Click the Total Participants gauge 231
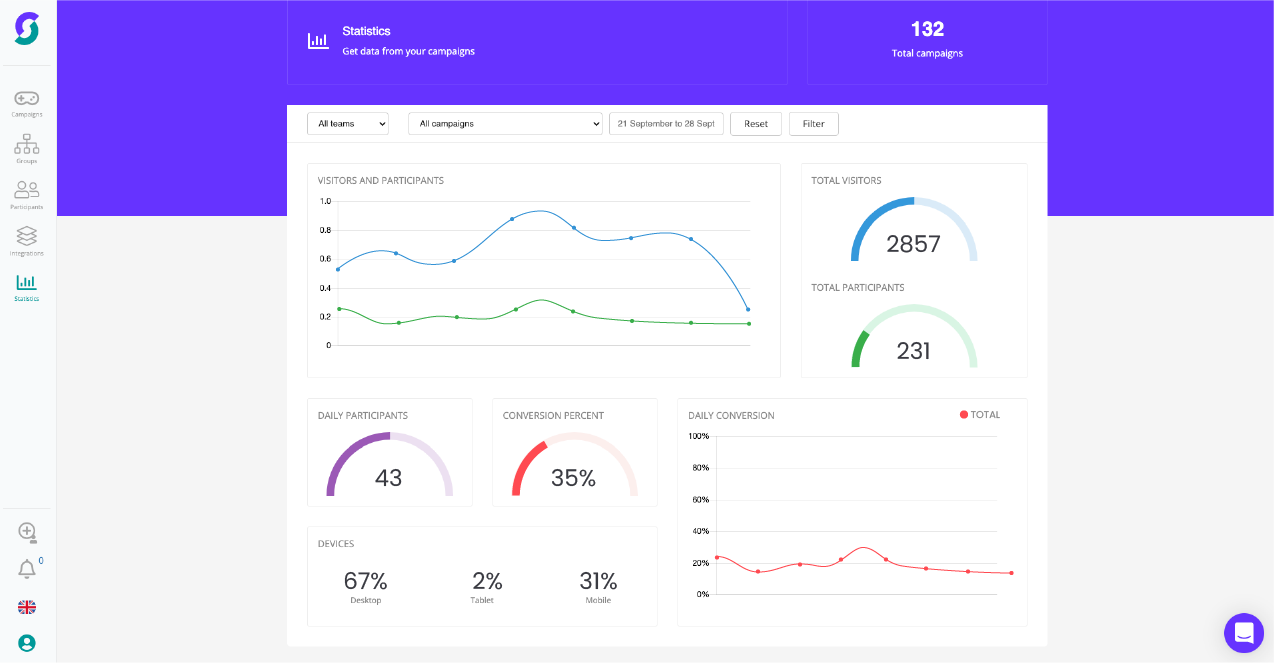1274x663 pixels. pyautogui.click(x=914, y=337)
